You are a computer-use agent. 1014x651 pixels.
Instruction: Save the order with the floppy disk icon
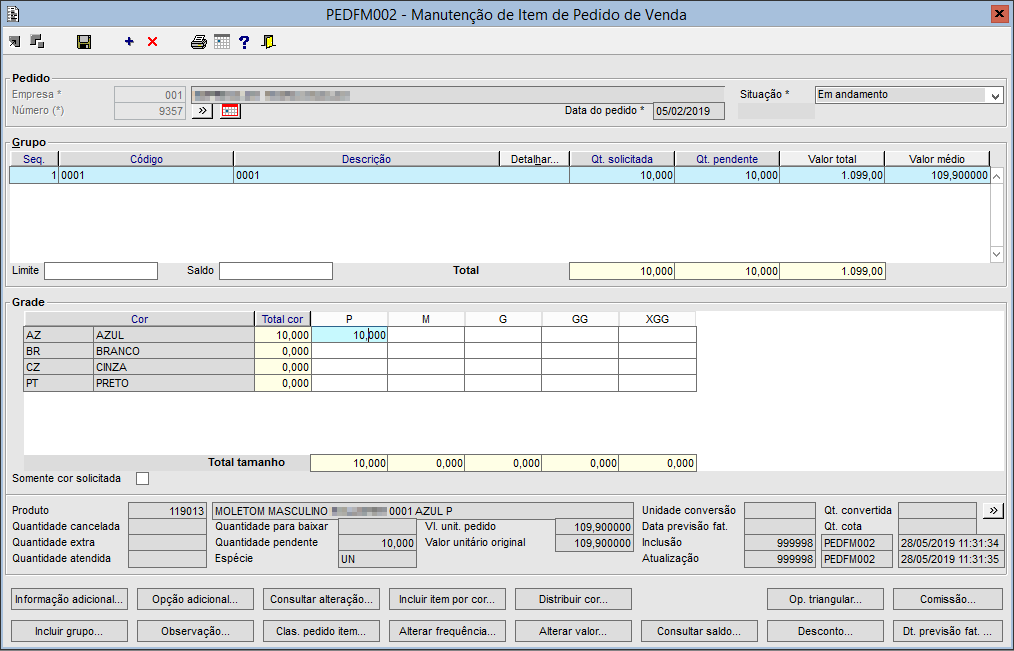tap(84, 42)
